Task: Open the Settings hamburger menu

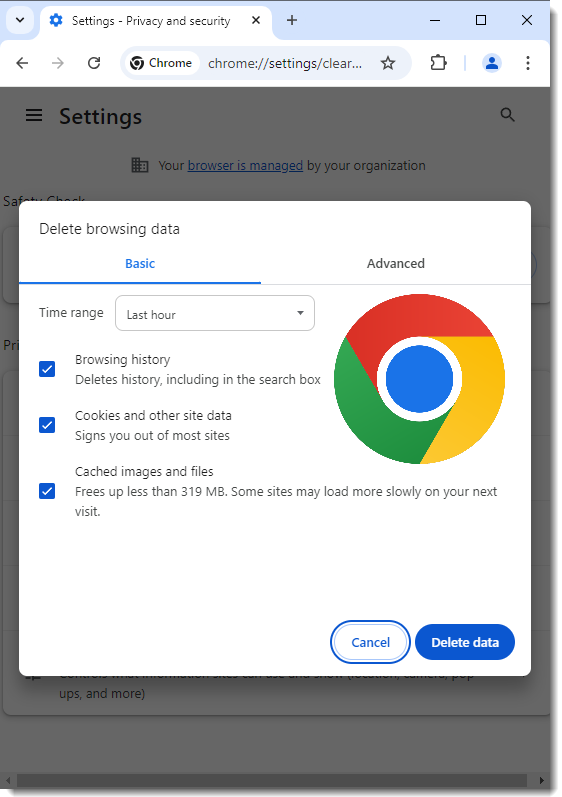Action: (x=34, y=115)
